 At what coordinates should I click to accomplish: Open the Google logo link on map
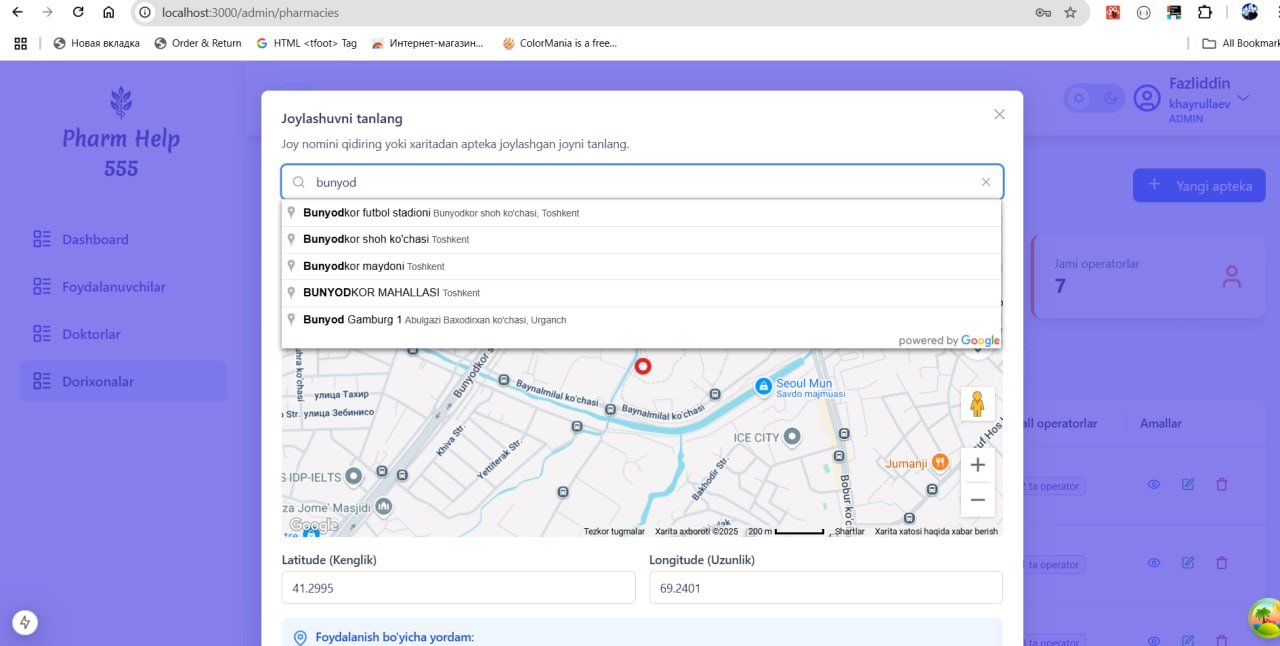coord(314,525)
